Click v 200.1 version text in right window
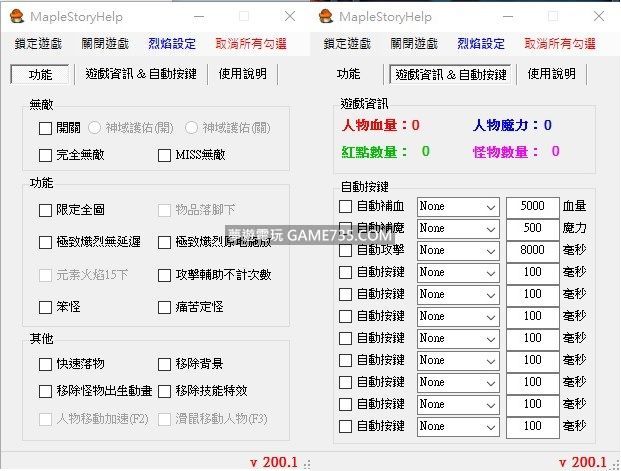Screen dimensions: 621x471 pyautogui.click(x=583, y=462)
